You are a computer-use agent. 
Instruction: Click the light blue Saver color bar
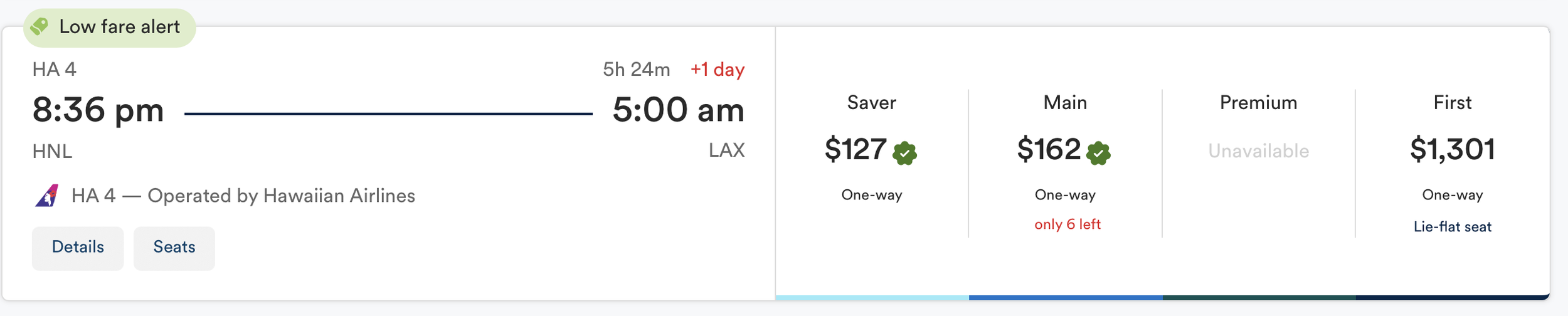coord(872,298)
